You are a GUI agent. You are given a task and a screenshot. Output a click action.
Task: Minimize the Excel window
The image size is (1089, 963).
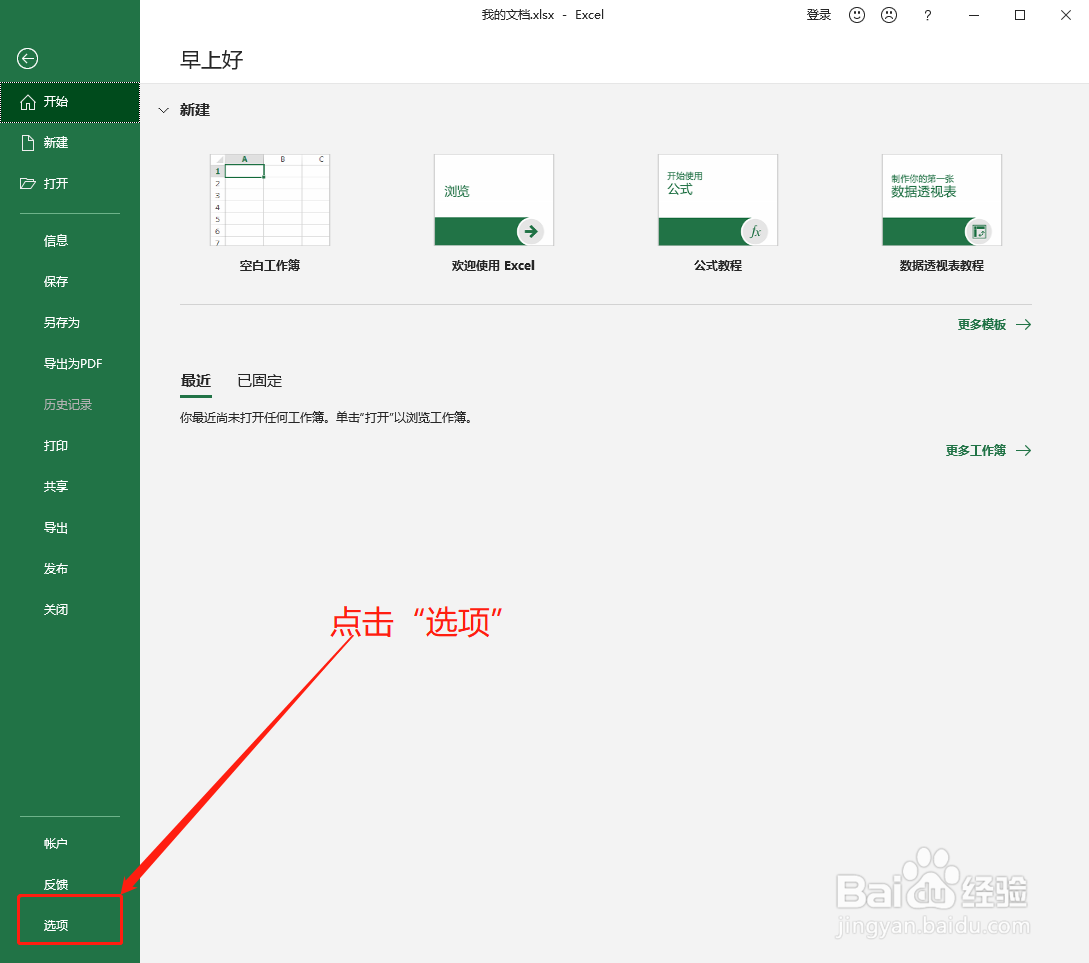click(x=974, y=15)
